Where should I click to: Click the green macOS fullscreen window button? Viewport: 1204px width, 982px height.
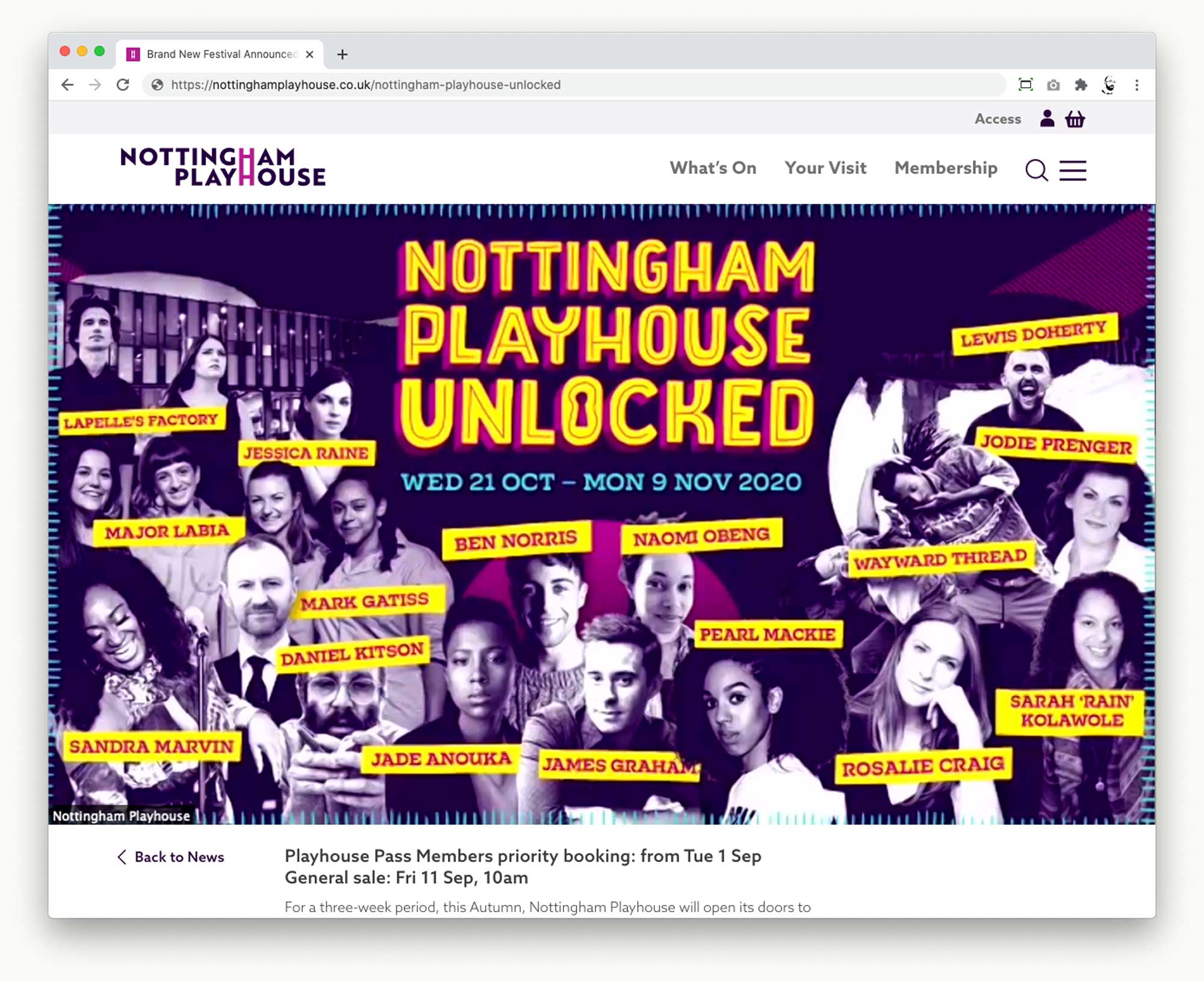[99, 52]
